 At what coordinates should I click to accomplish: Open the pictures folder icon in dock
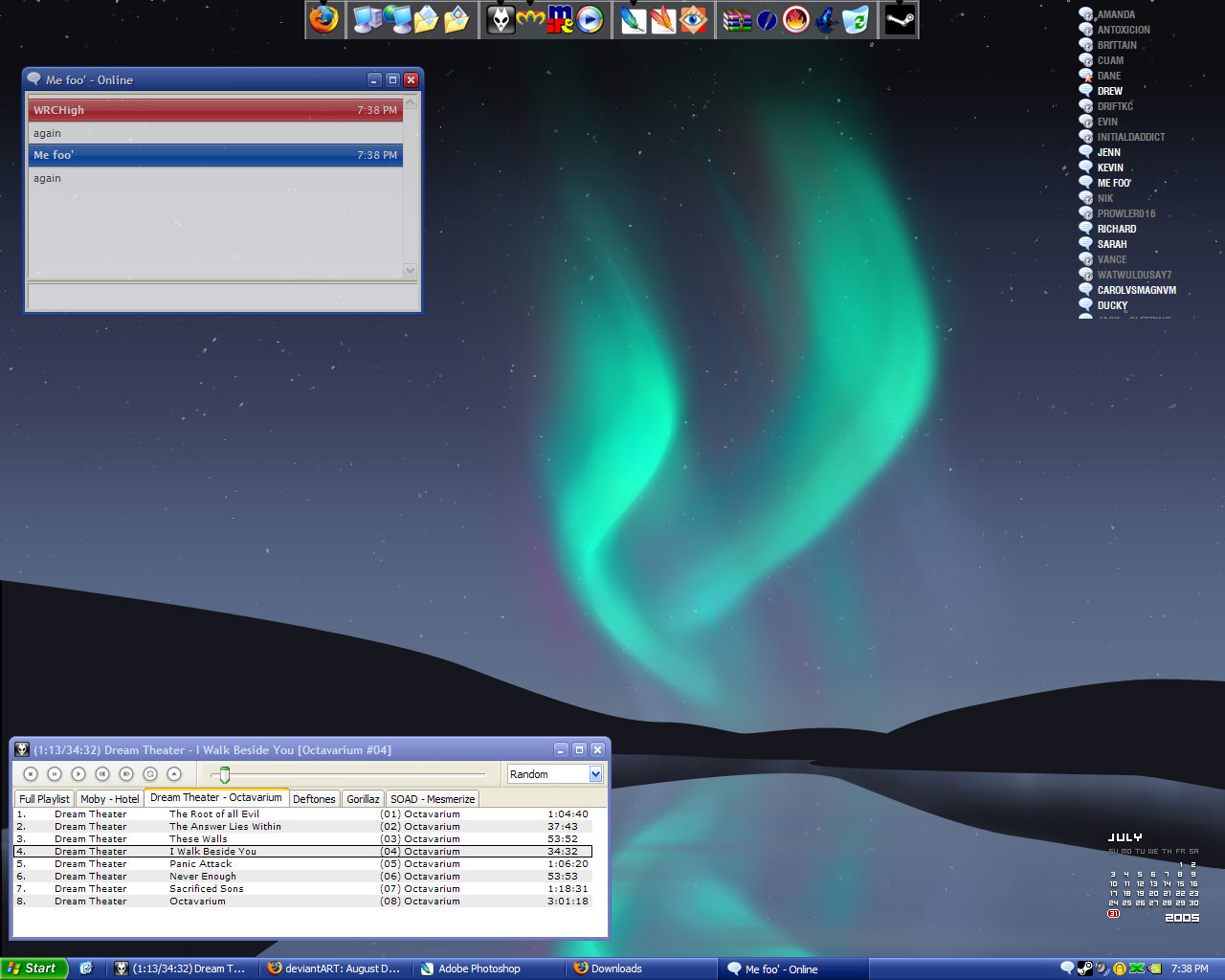click(x=457, y=19)
